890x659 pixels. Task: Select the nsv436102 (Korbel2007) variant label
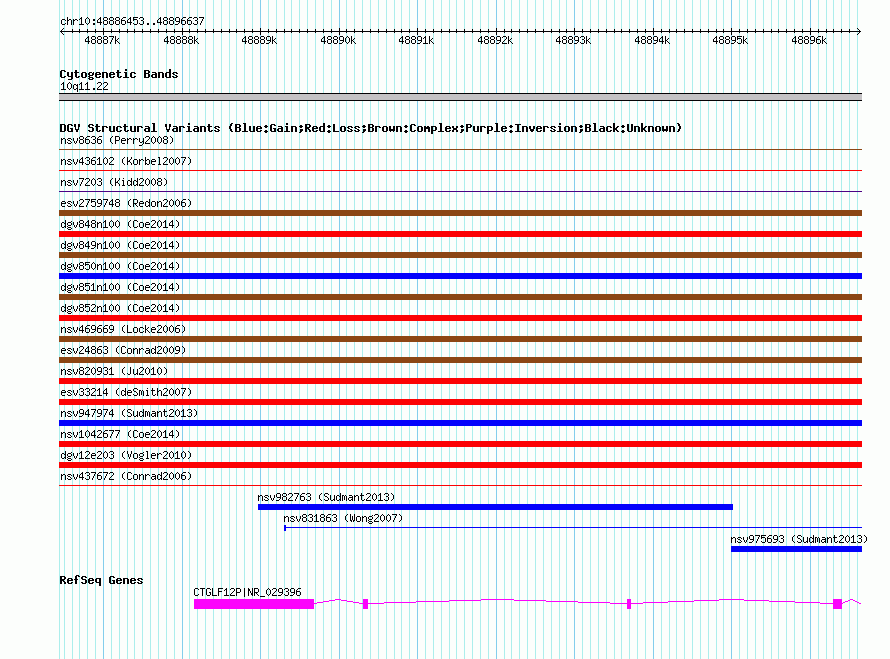click(126, 161)
